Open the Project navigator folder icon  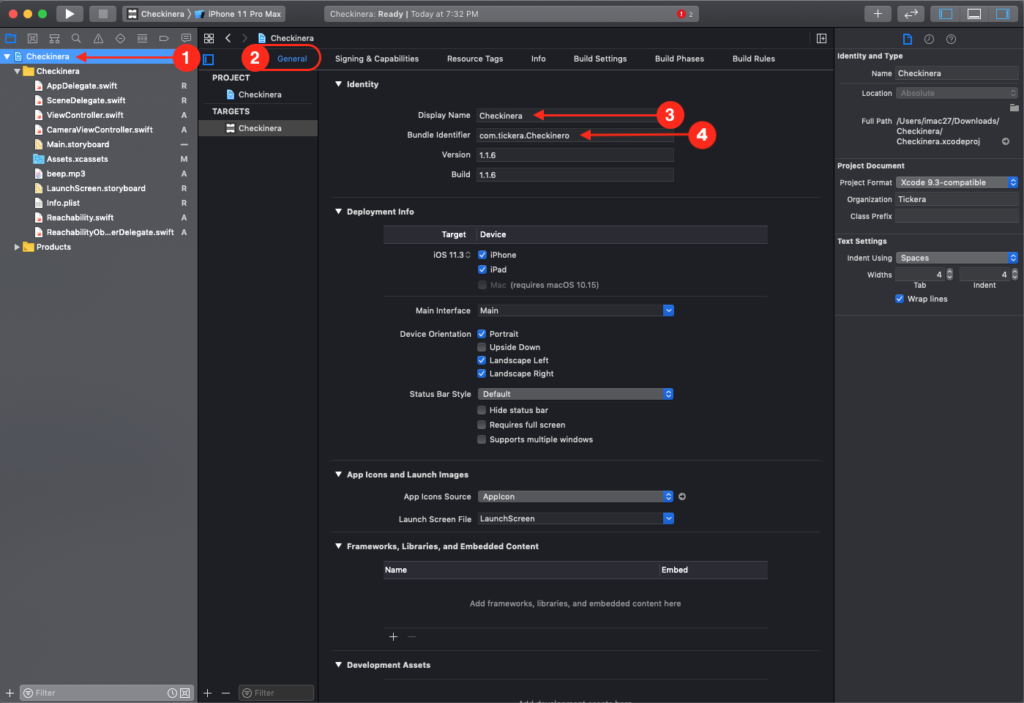(10, 39)
